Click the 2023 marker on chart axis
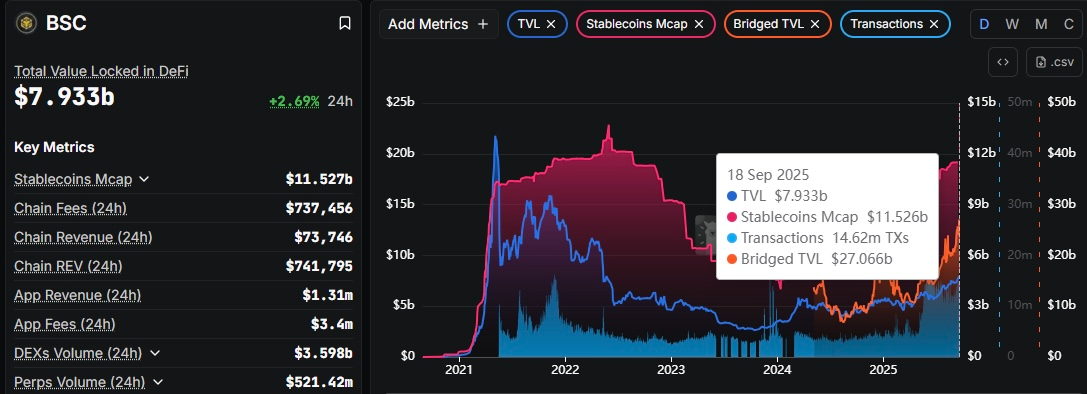 pos(671,370)
